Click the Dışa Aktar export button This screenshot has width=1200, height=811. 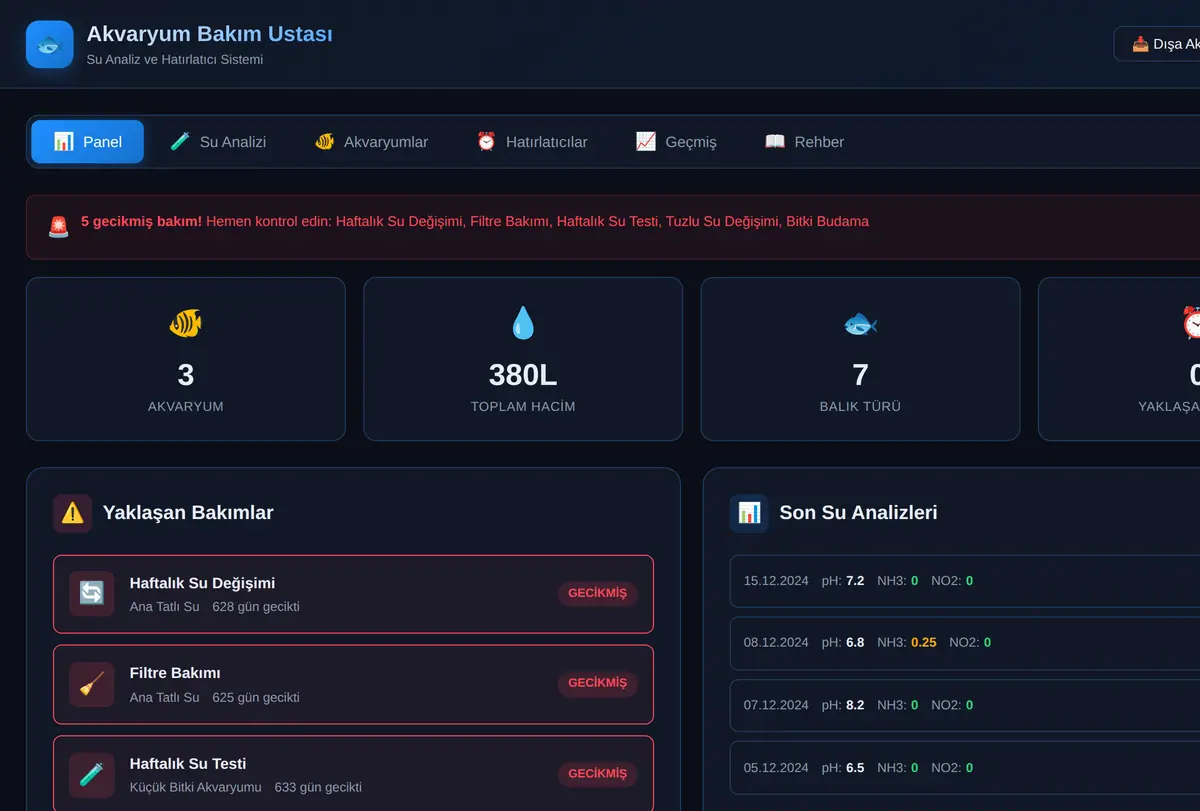(1158, 44)
